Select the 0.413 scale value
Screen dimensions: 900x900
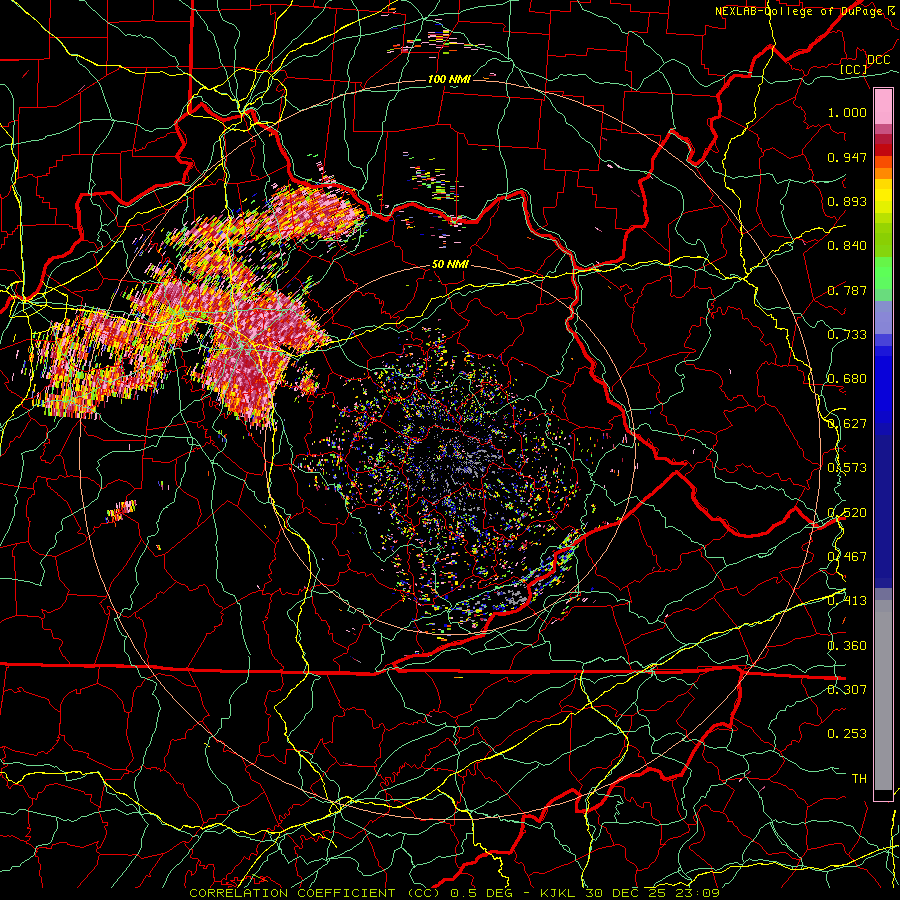(x=847, y=601)
